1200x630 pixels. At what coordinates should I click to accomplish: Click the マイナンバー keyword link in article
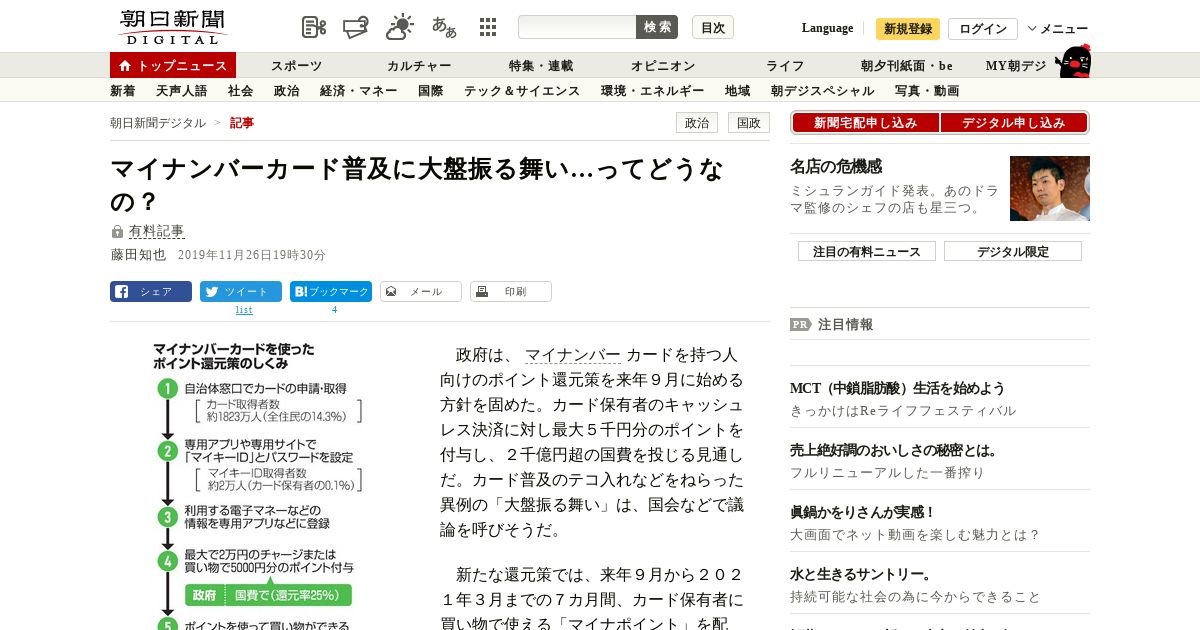[573, 355]
